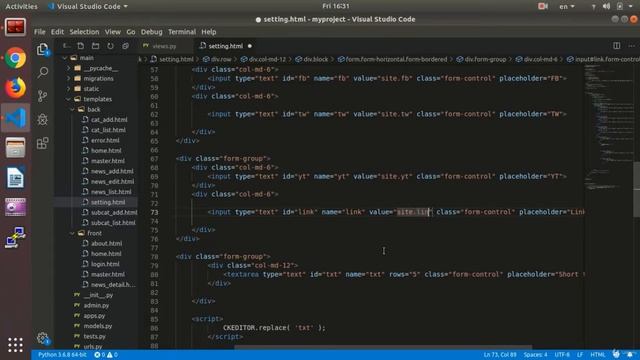
Task: Open the Search view in activity bar
Action: (42, 73)
